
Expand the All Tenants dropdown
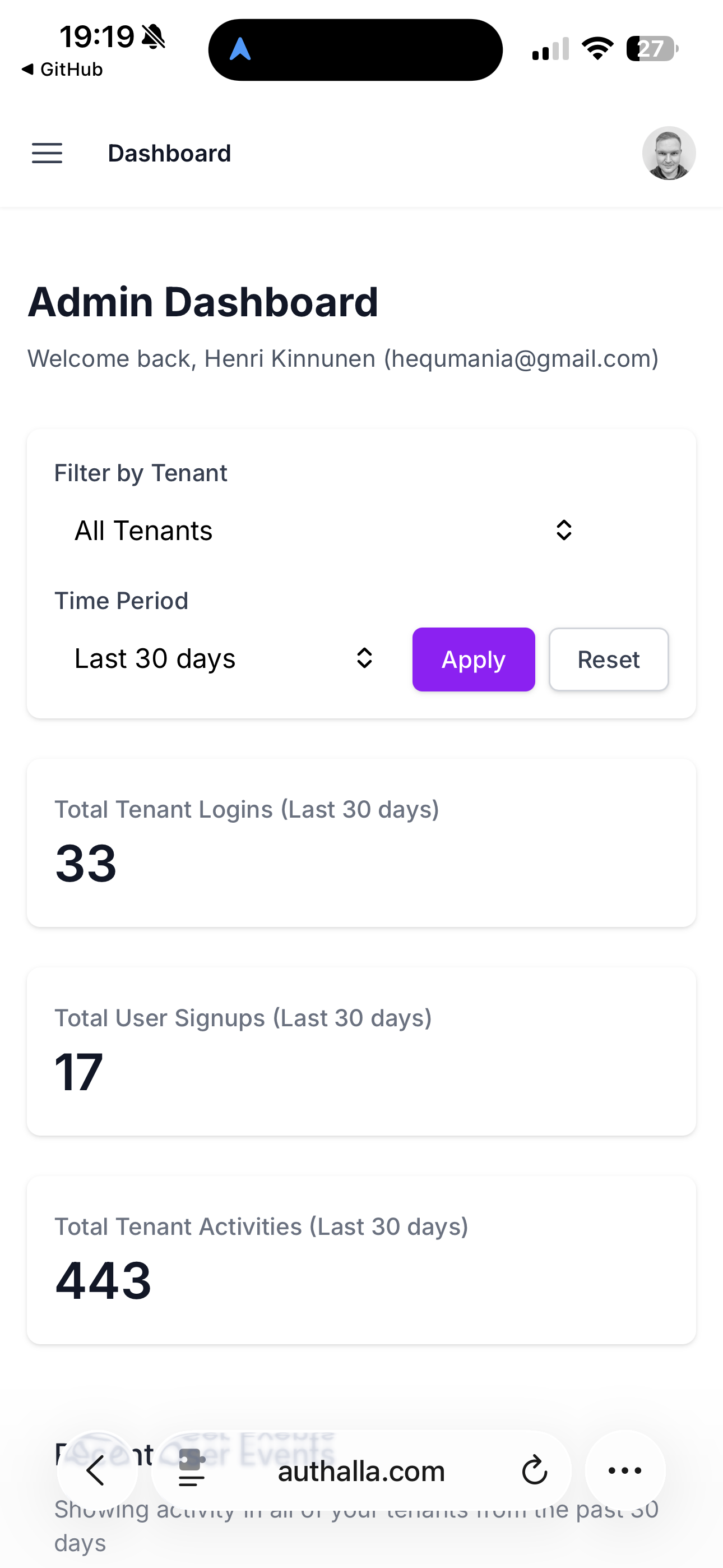[x=317, y=530]
